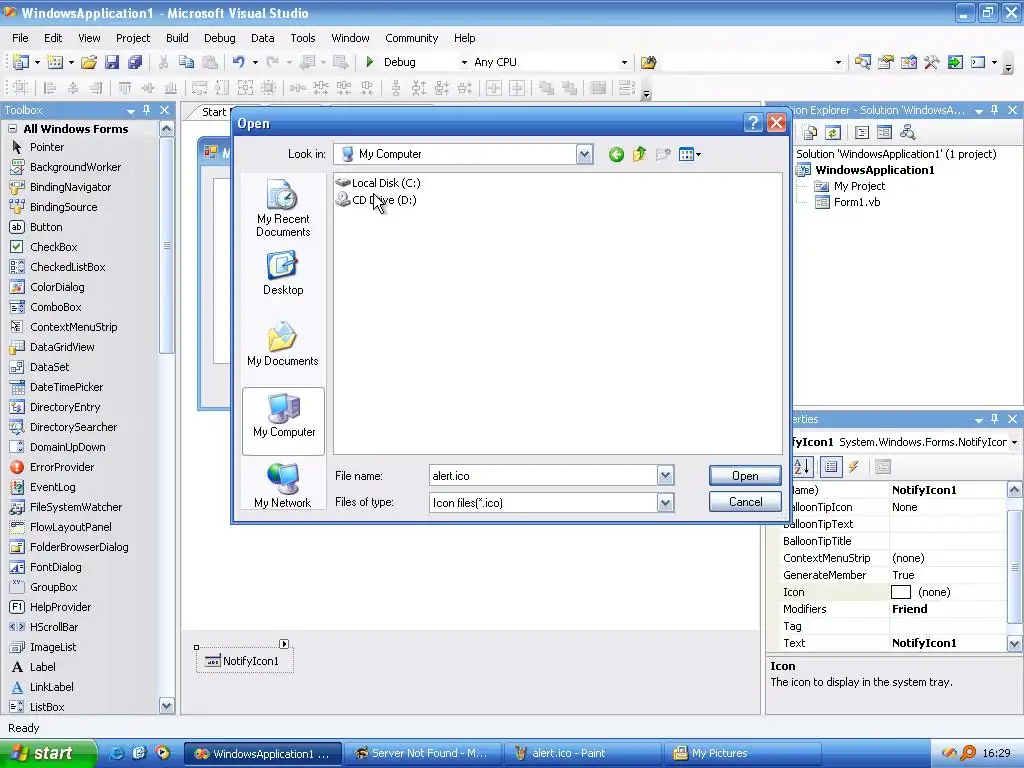Select My Project in Solution Explorer
1024x768 pixels.
859,186
